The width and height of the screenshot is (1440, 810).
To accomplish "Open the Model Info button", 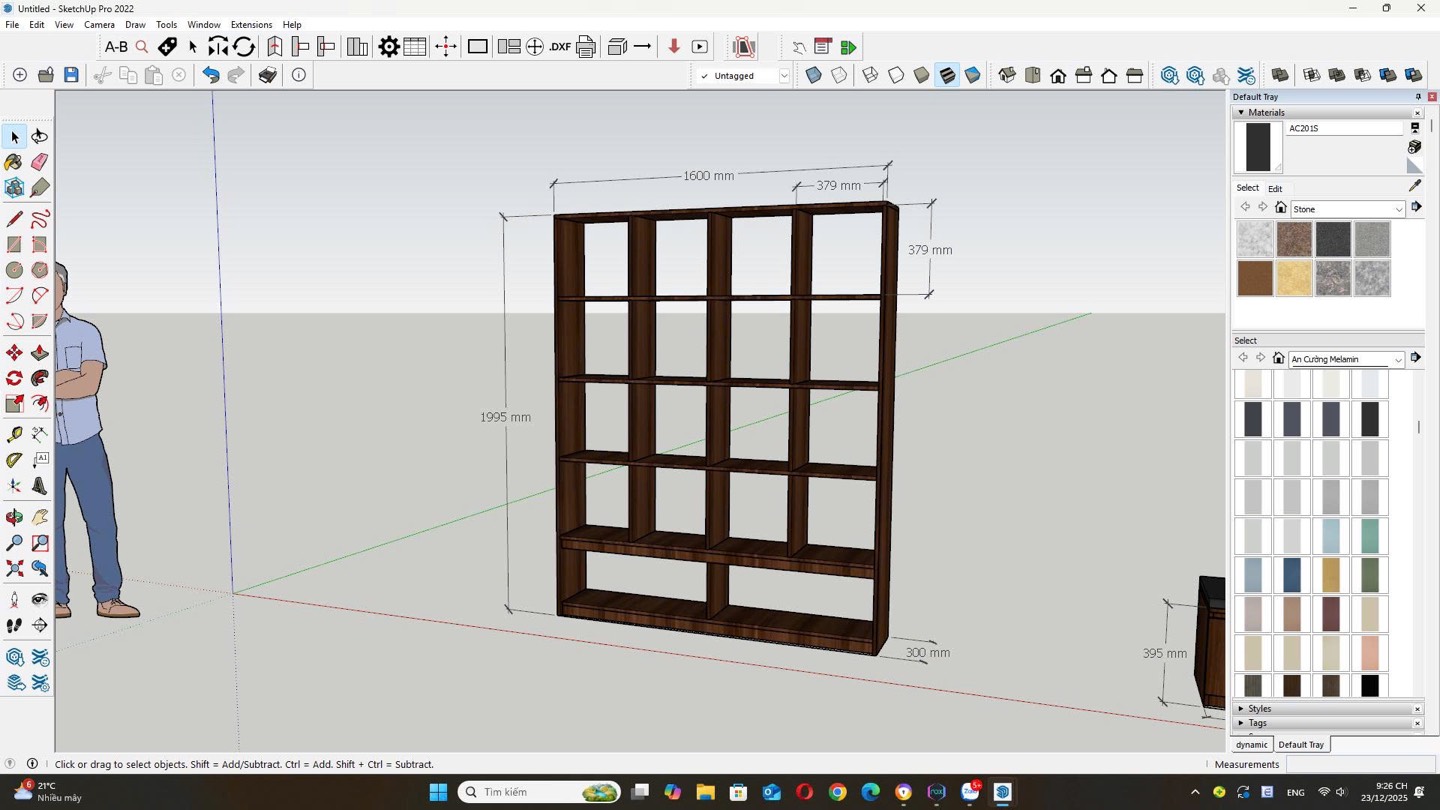I will tap(298, 75).
